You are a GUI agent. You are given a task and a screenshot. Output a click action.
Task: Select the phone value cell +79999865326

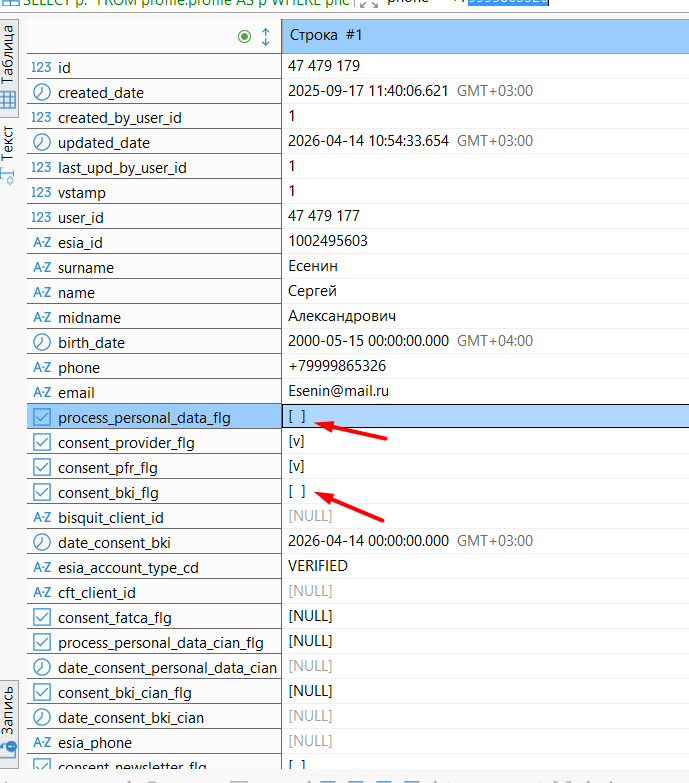pos(485,366)
